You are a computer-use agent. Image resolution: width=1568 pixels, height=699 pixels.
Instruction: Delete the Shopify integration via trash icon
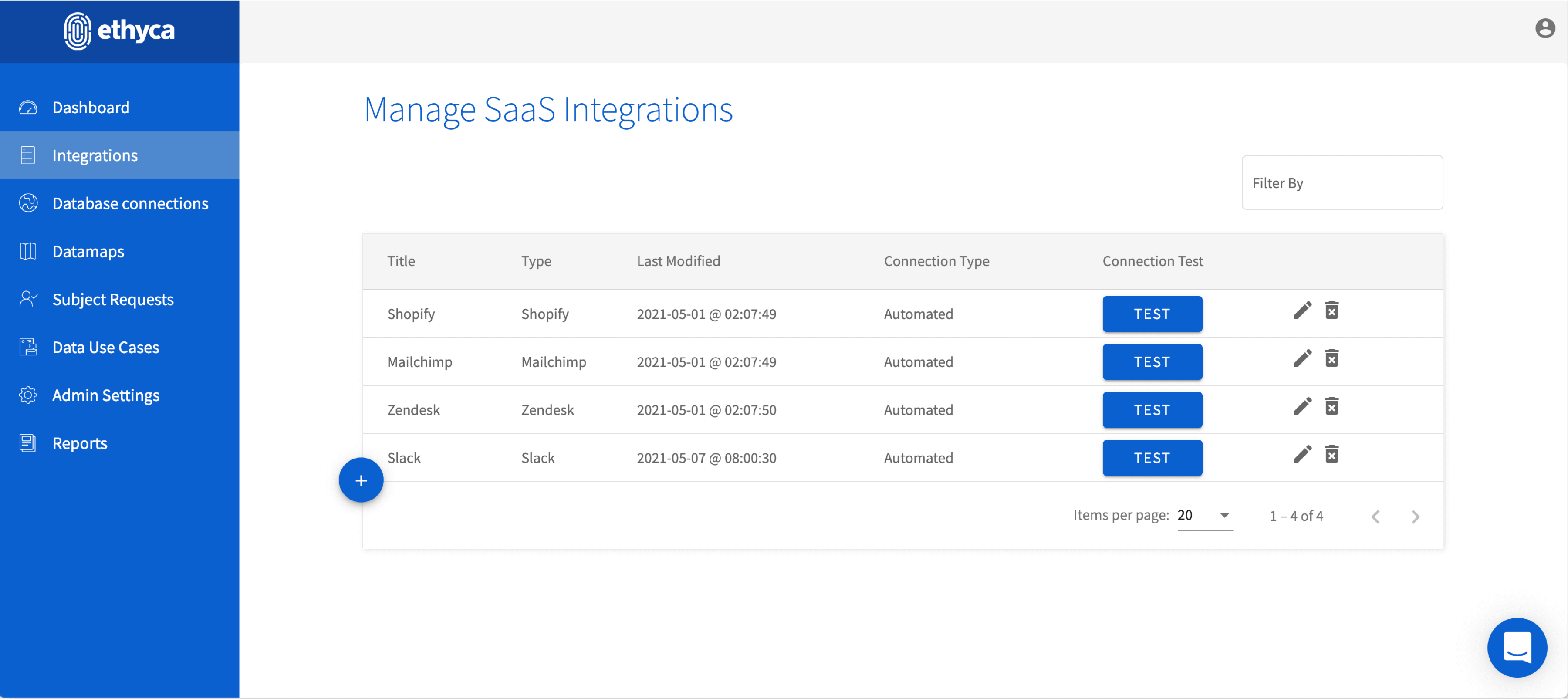1331,311
